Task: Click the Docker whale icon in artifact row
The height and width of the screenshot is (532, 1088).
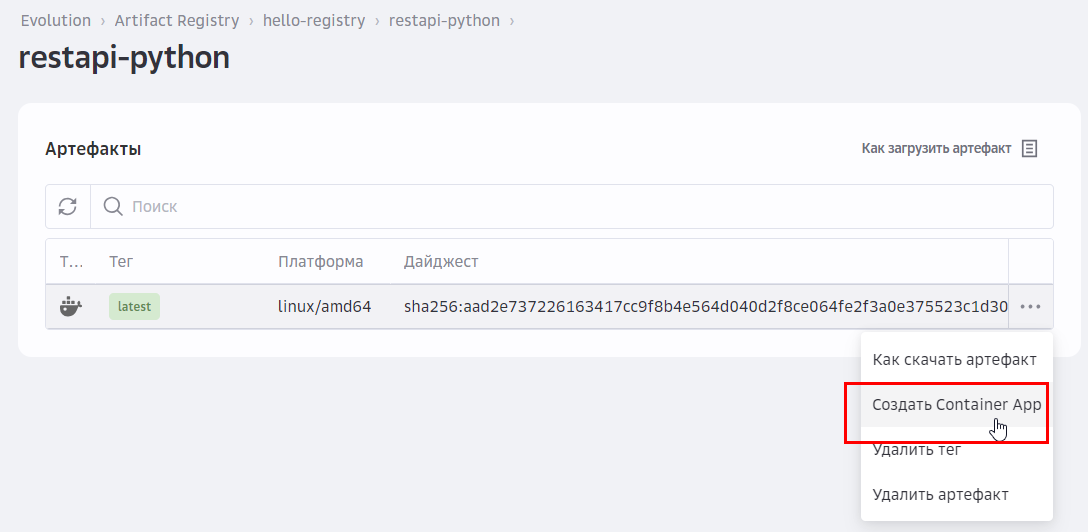Action: (x=71, y=307)
